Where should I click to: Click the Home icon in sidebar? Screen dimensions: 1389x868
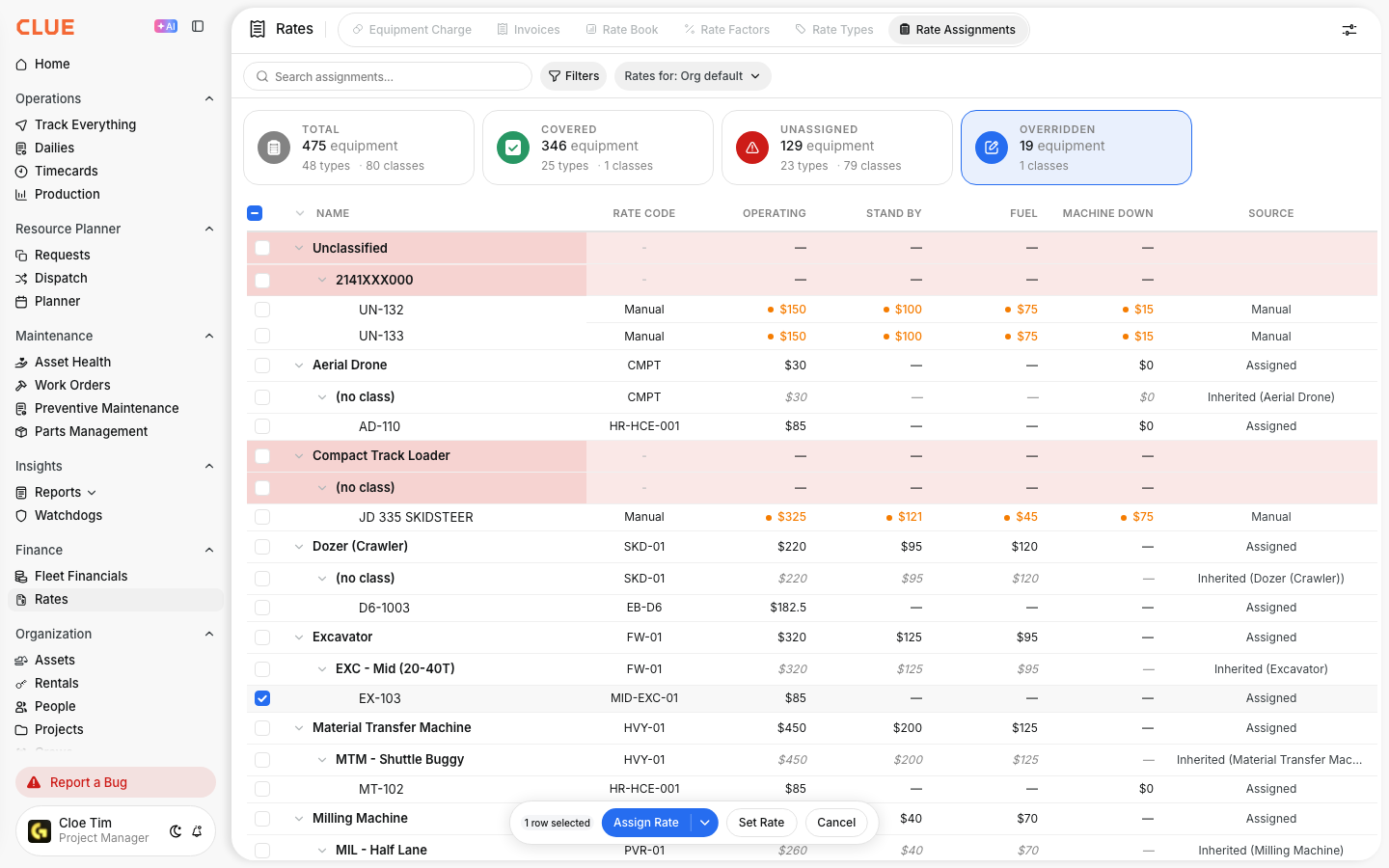click(21, 65)
